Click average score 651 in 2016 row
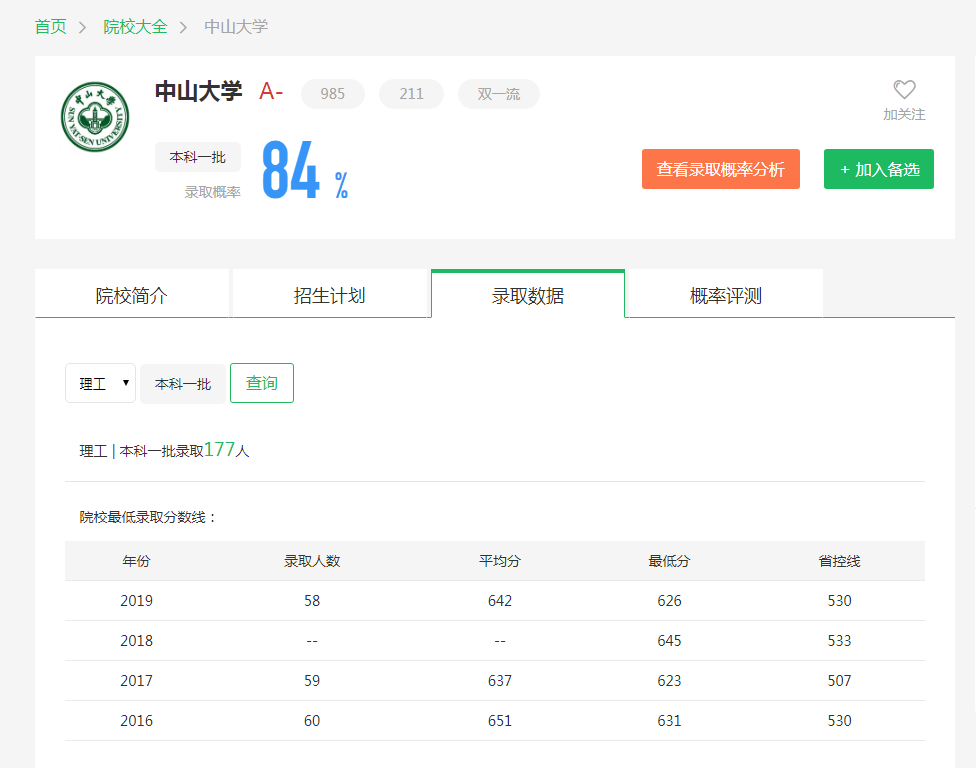976x768 pixels. (x=500, y=720)
